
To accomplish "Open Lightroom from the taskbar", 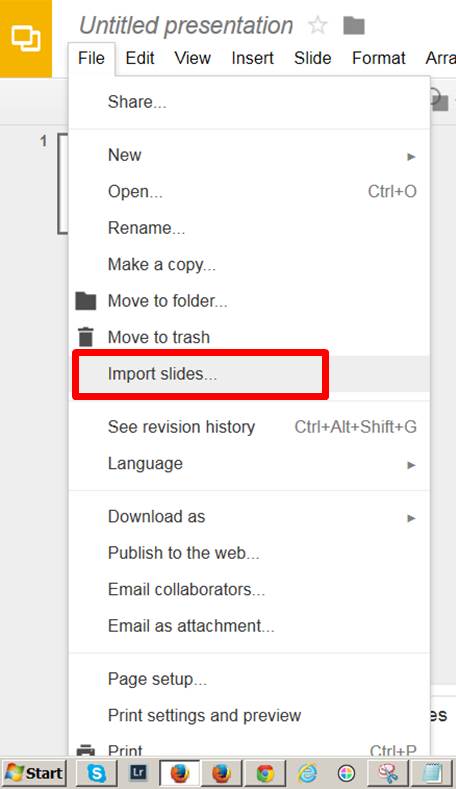I will 138,773.
